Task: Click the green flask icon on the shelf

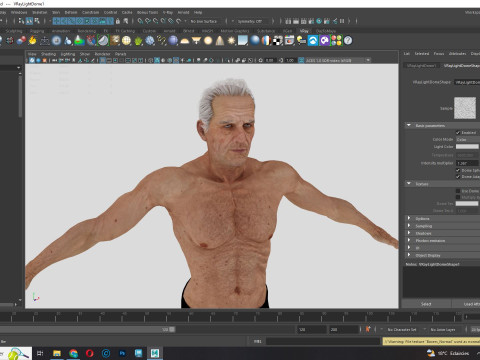Action: [x=79, y=40]
